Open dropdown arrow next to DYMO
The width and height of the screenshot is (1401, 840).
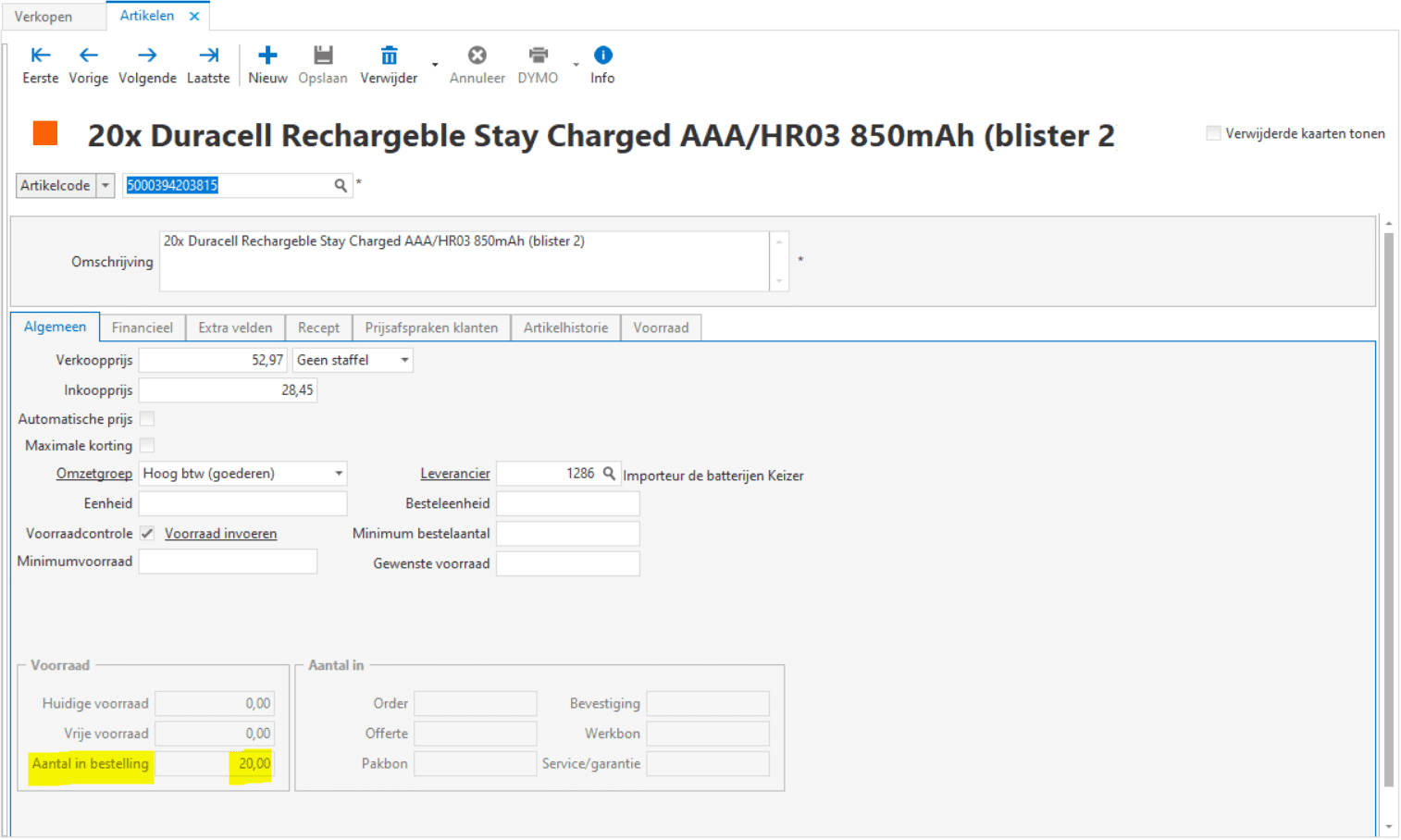click(x=576, y=65)
